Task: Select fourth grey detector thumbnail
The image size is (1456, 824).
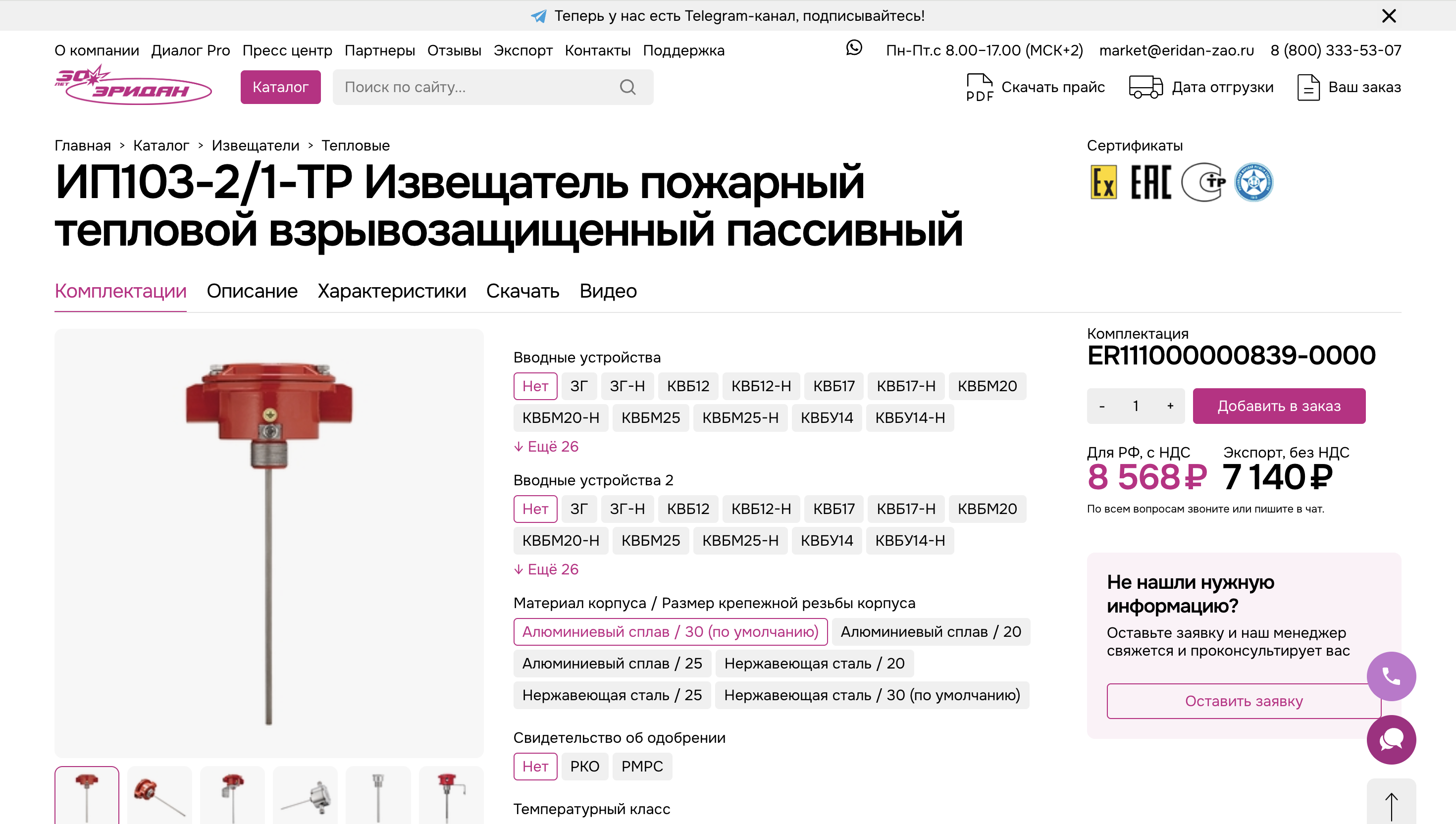Action: (305, 796)
